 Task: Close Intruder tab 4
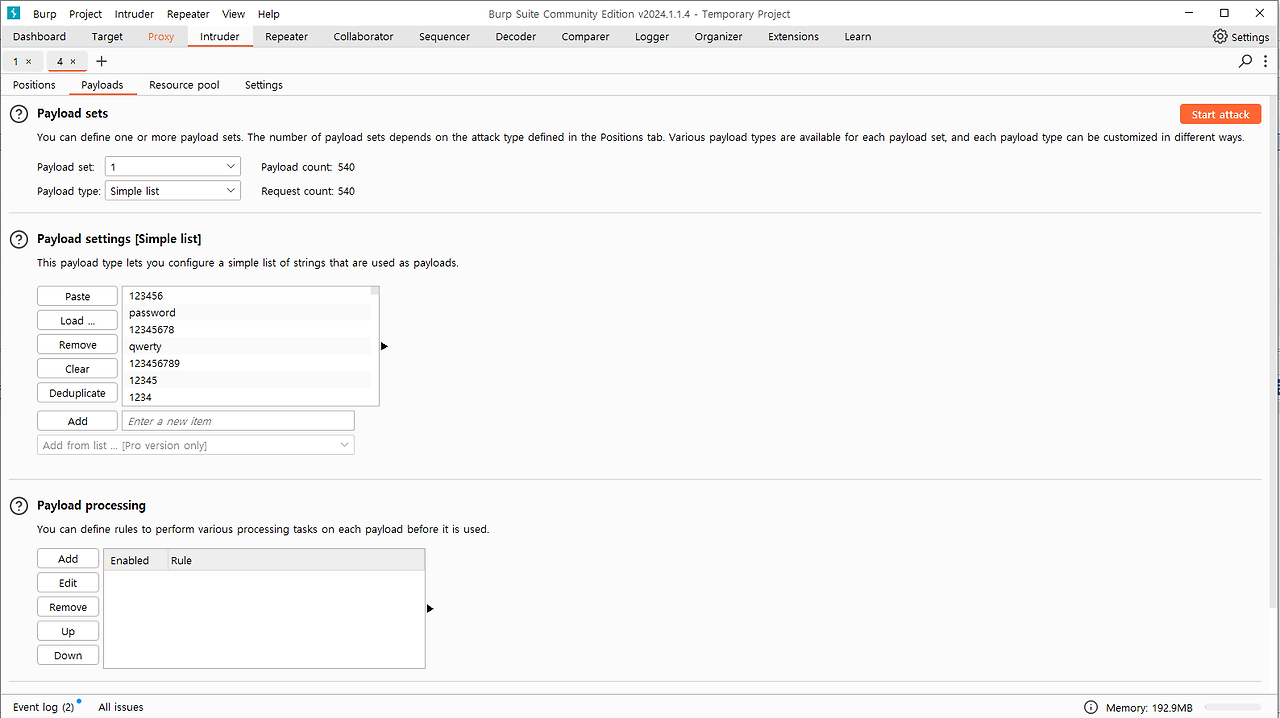tap(73, 62)
